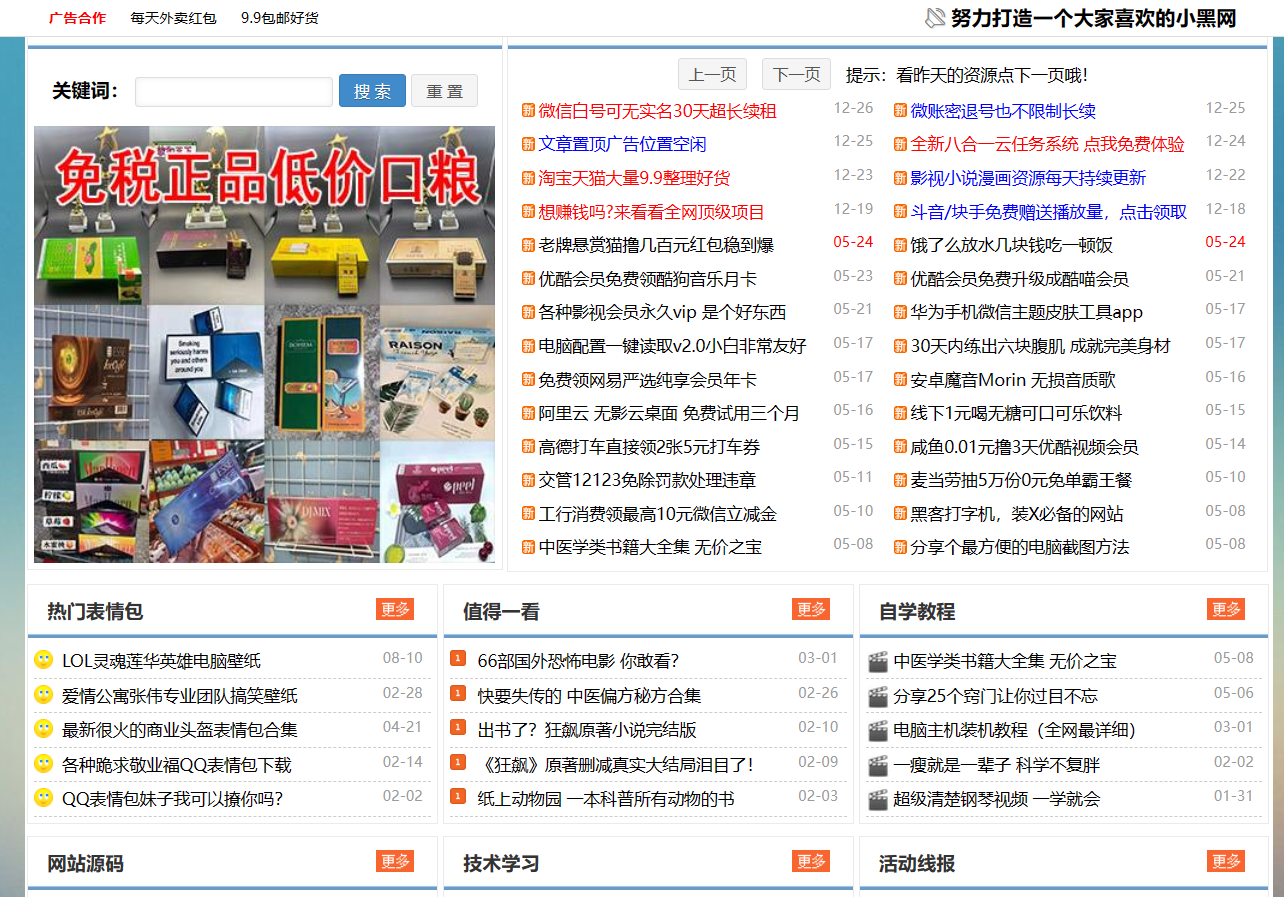Open the 想赚钱吗?来看看全网顶级项目 link
This screenshot has width=1284, height=897.
click(x=651, y=212)
